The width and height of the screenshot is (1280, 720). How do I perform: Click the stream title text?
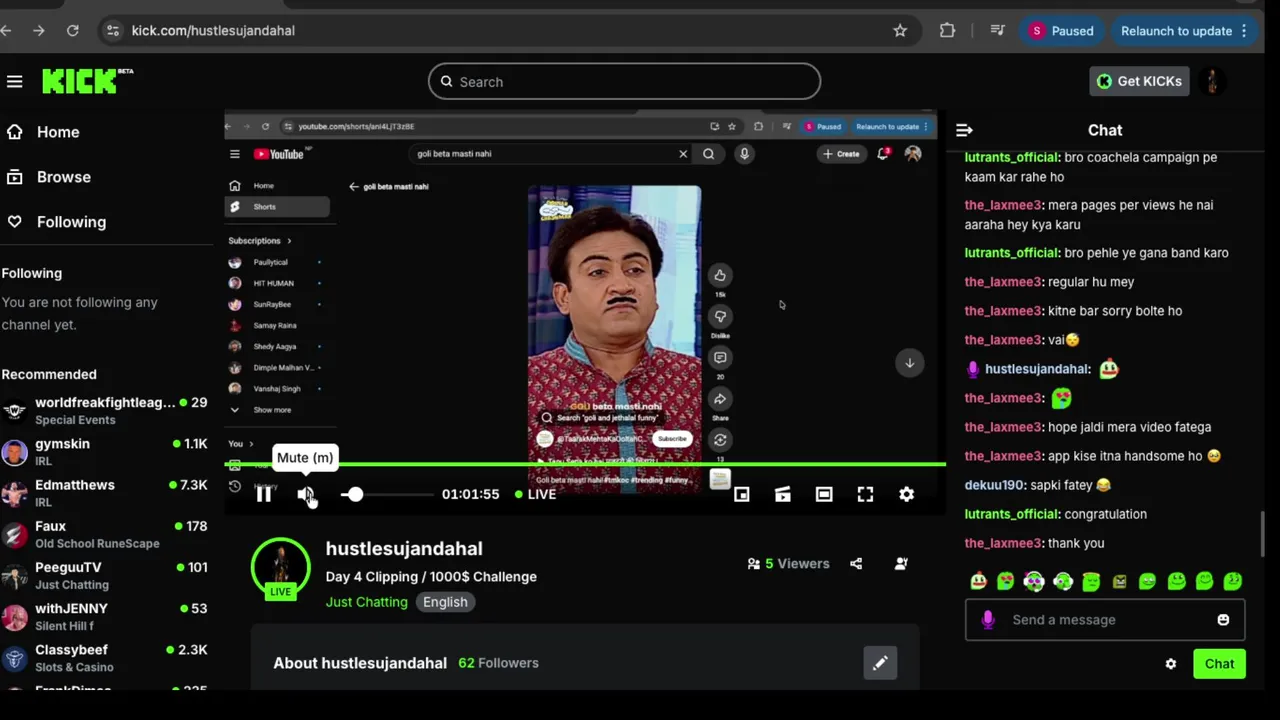(431, 577)
